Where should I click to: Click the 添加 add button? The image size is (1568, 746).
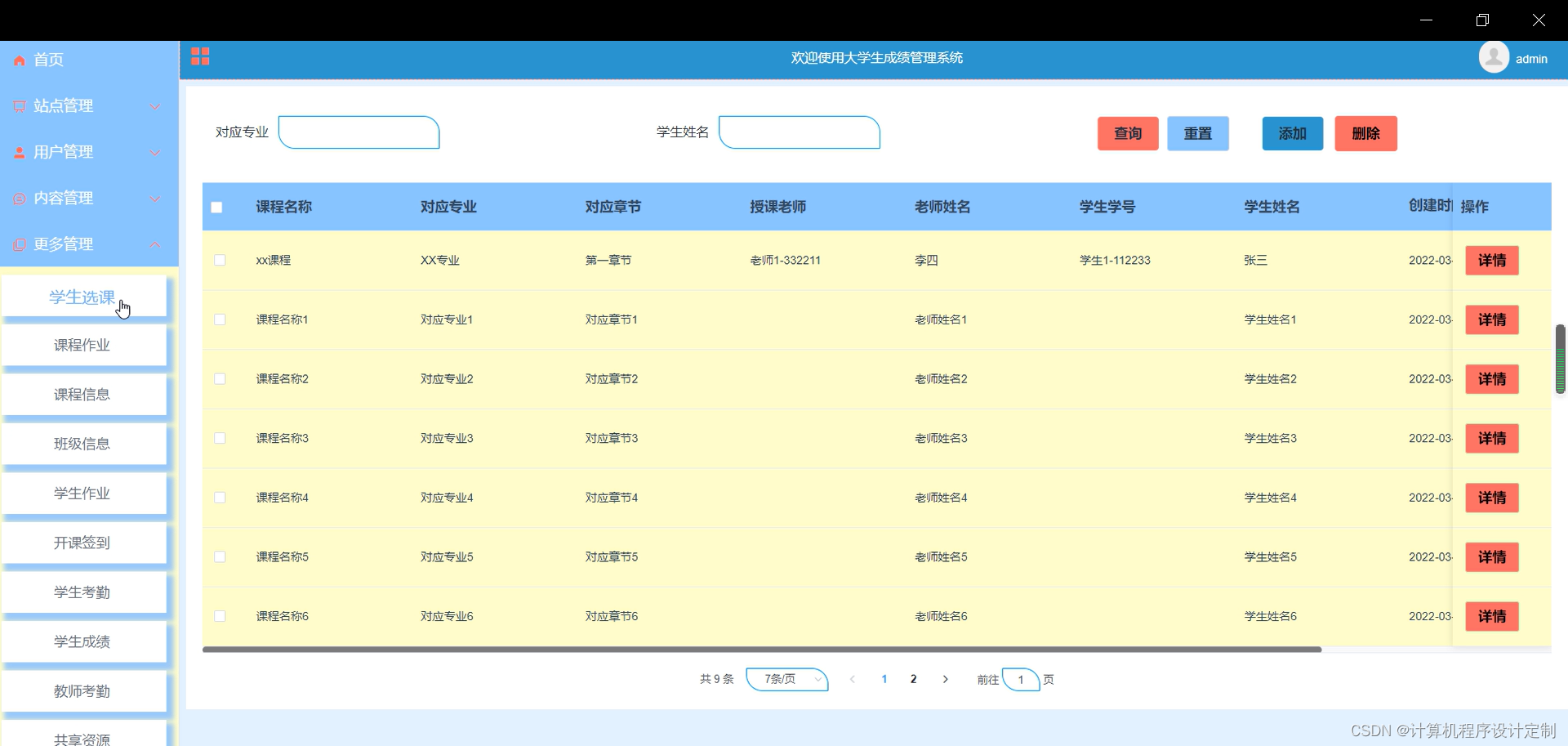(1291, 133)
